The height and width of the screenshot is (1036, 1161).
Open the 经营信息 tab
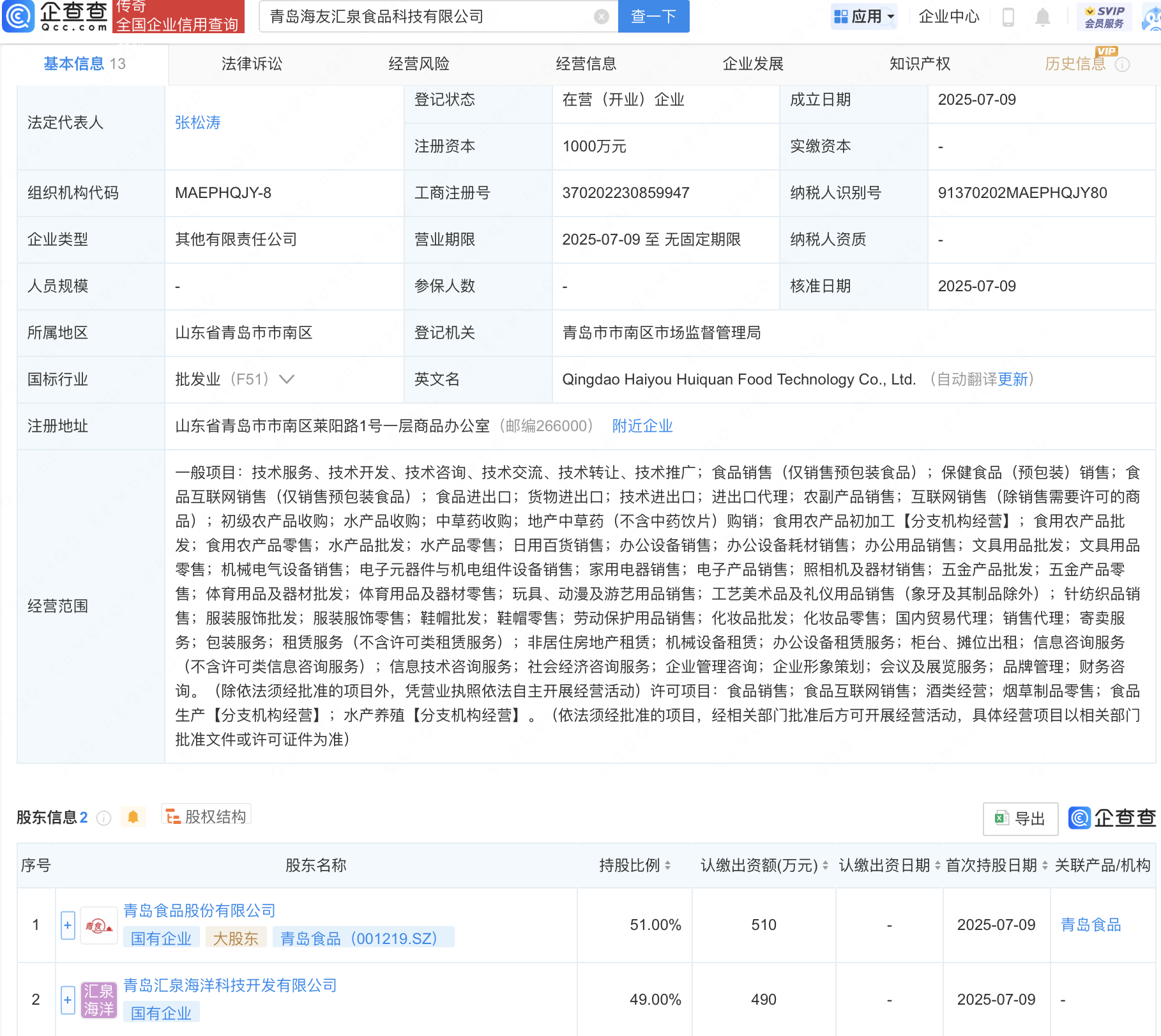pyautogui.click(x=586, y=64)
